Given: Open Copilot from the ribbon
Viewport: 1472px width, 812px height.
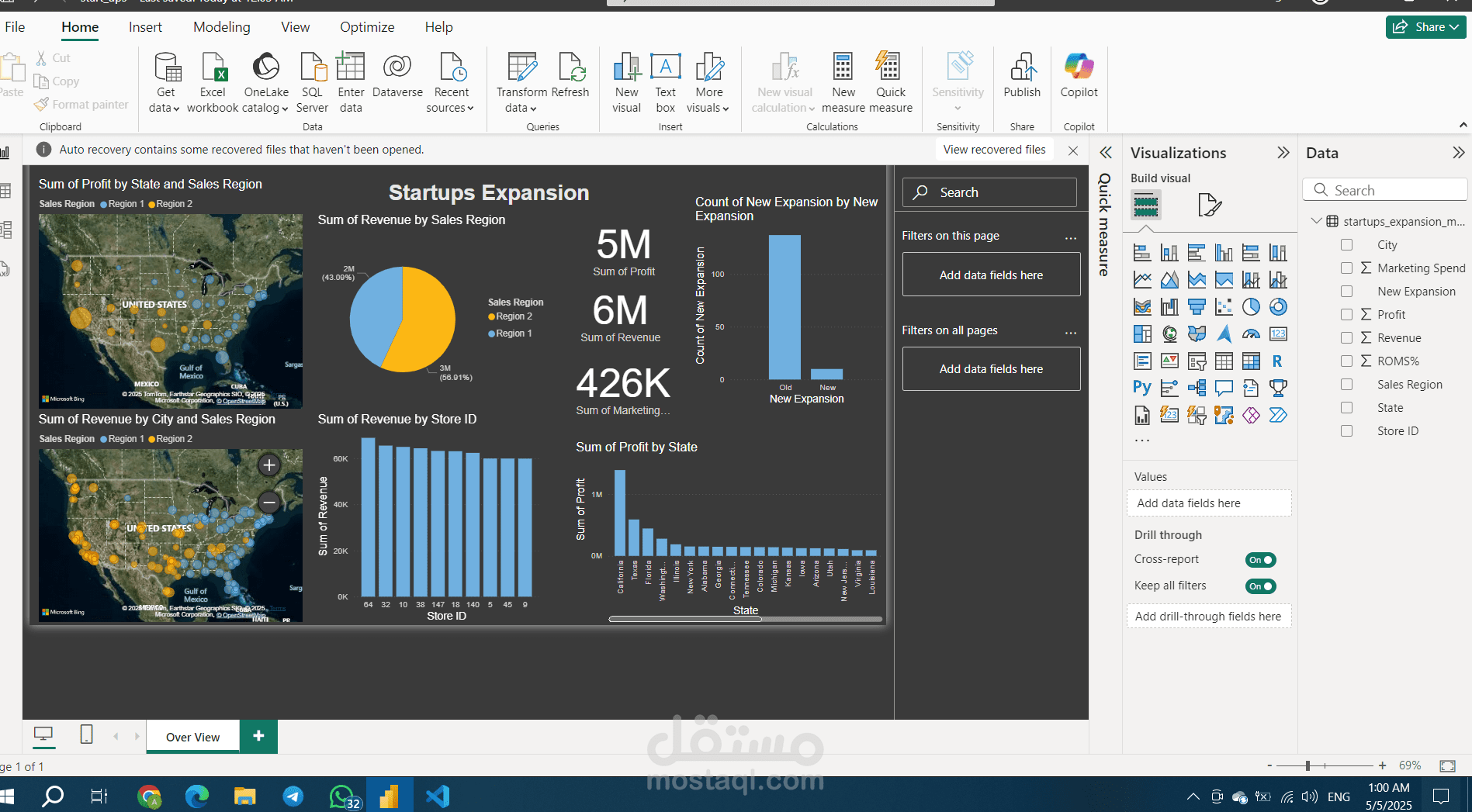Looking at the screenshot, I should click(x=1079, y=76).
